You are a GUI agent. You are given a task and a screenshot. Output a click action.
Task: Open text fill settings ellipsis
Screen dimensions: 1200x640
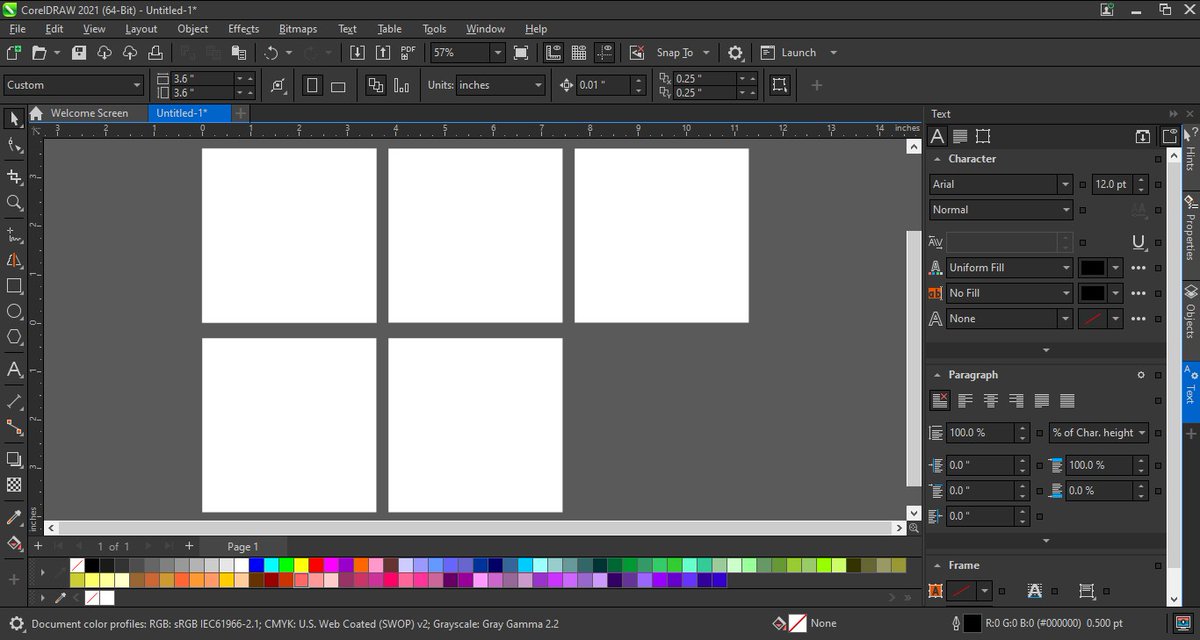tap(1138, 268)
